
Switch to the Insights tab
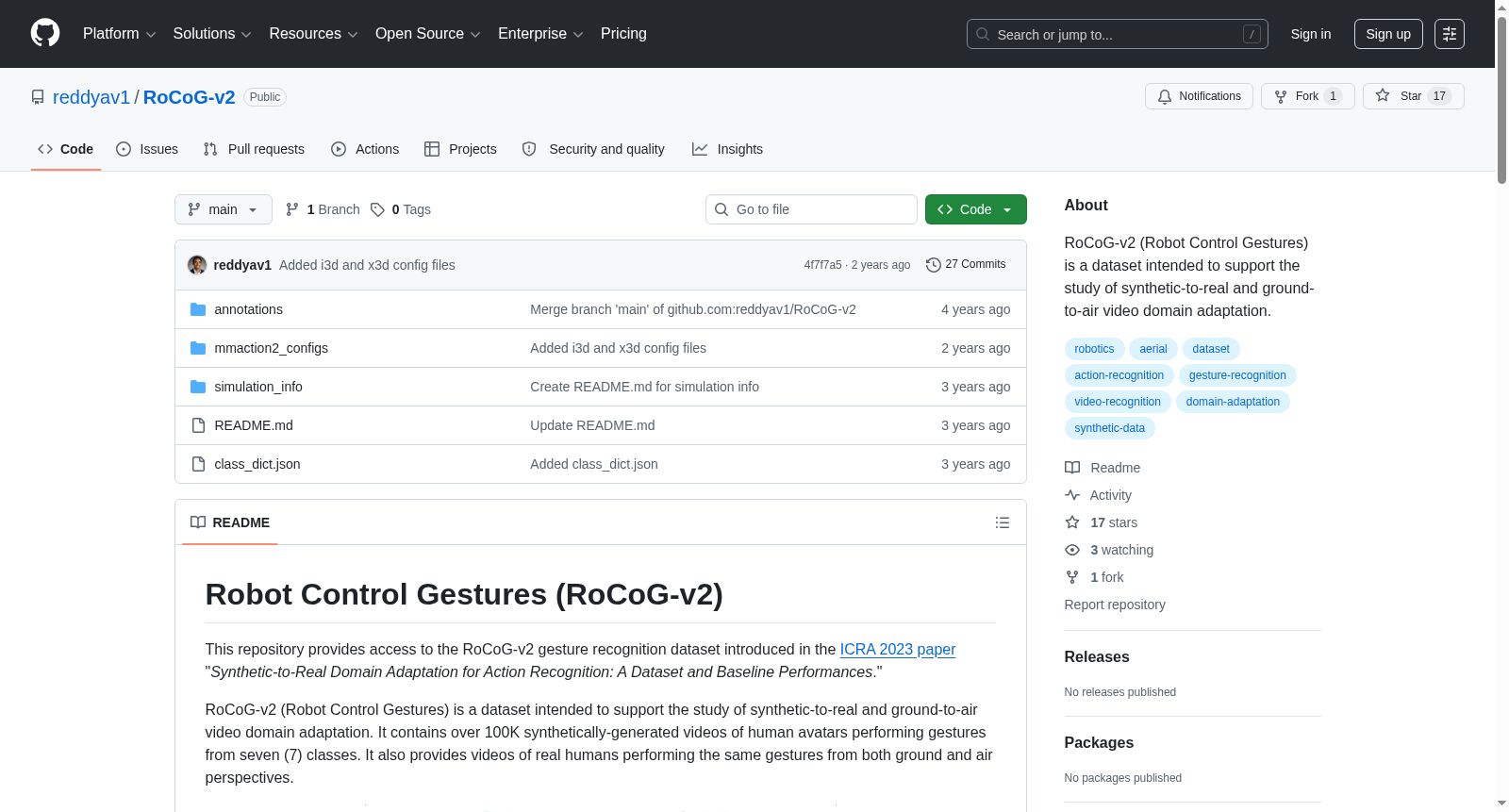click(x=727, y=149)
